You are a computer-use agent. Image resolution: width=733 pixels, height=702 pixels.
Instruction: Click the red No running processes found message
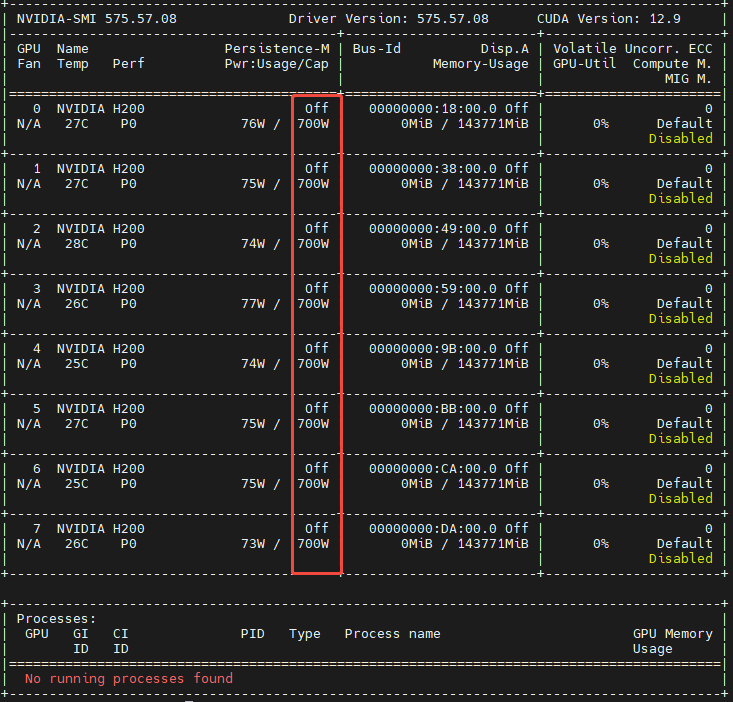pos(129,679)
